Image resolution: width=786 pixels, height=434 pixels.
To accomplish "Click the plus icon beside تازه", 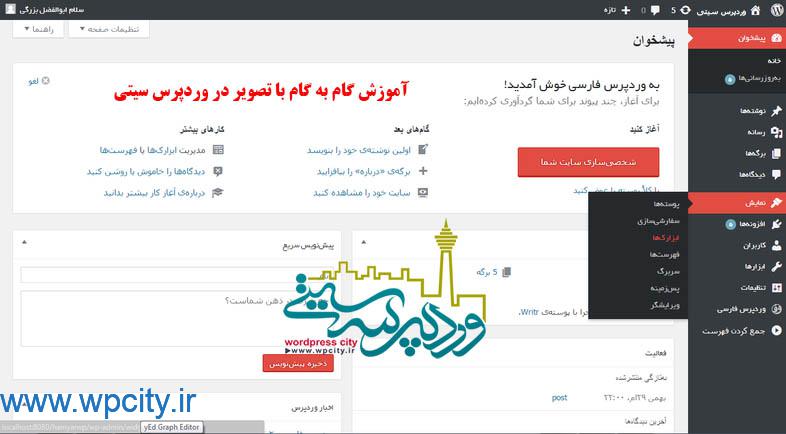I will point(626,10).
